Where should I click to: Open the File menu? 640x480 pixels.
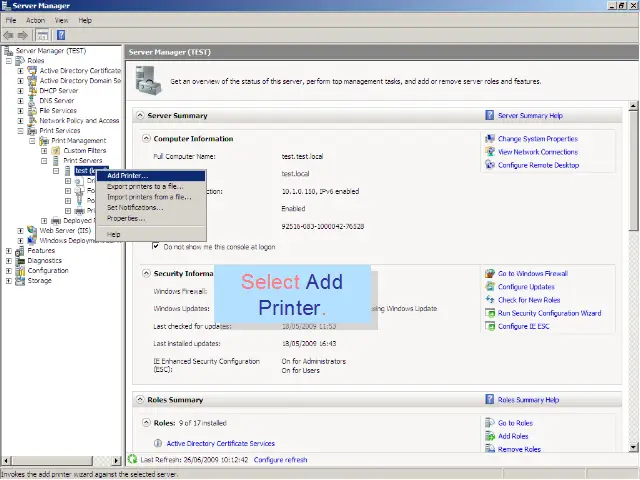tap(11, 20)
